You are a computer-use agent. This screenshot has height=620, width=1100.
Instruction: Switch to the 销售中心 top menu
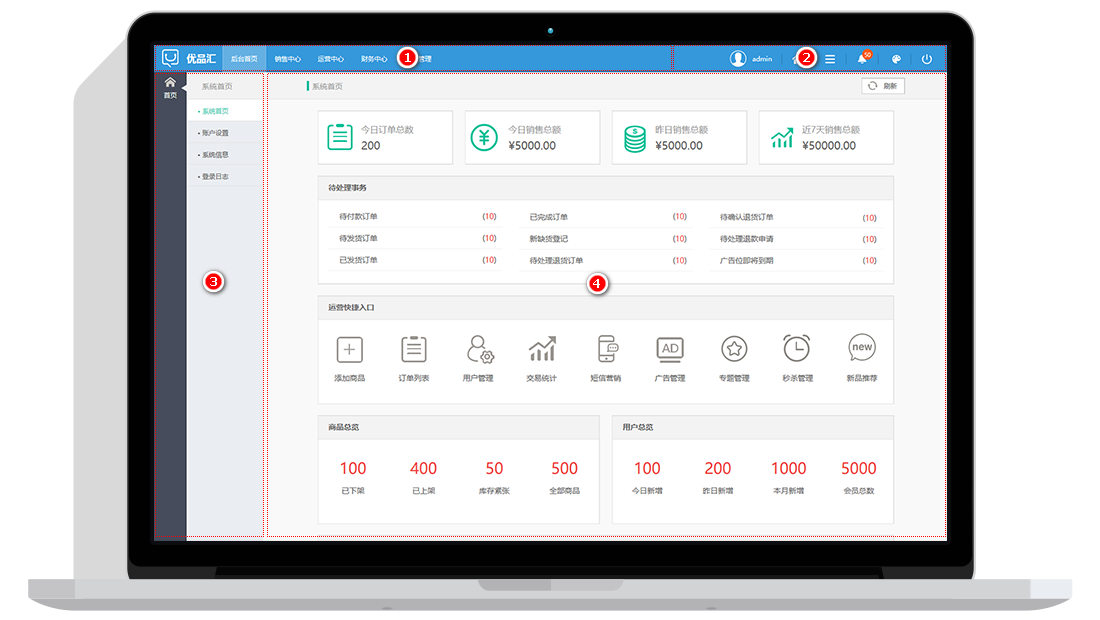(288, 59)
